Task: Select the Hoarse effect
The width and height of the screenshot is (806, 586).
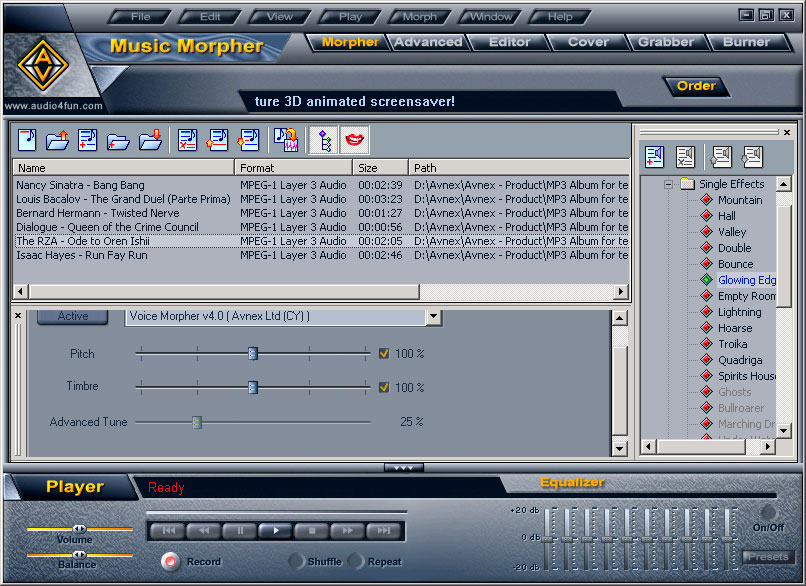Action: [735, 328]
